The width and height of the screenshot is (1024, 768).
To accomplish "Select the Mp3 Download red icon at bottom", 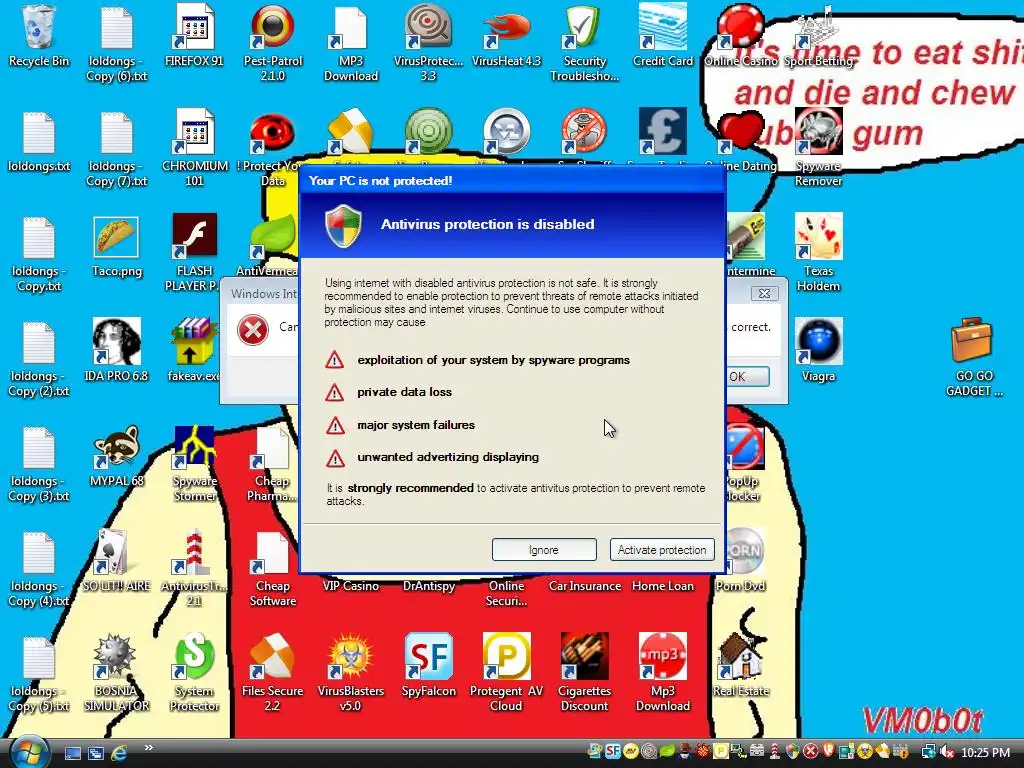I will pyautogui.click(x=662, y=673).
